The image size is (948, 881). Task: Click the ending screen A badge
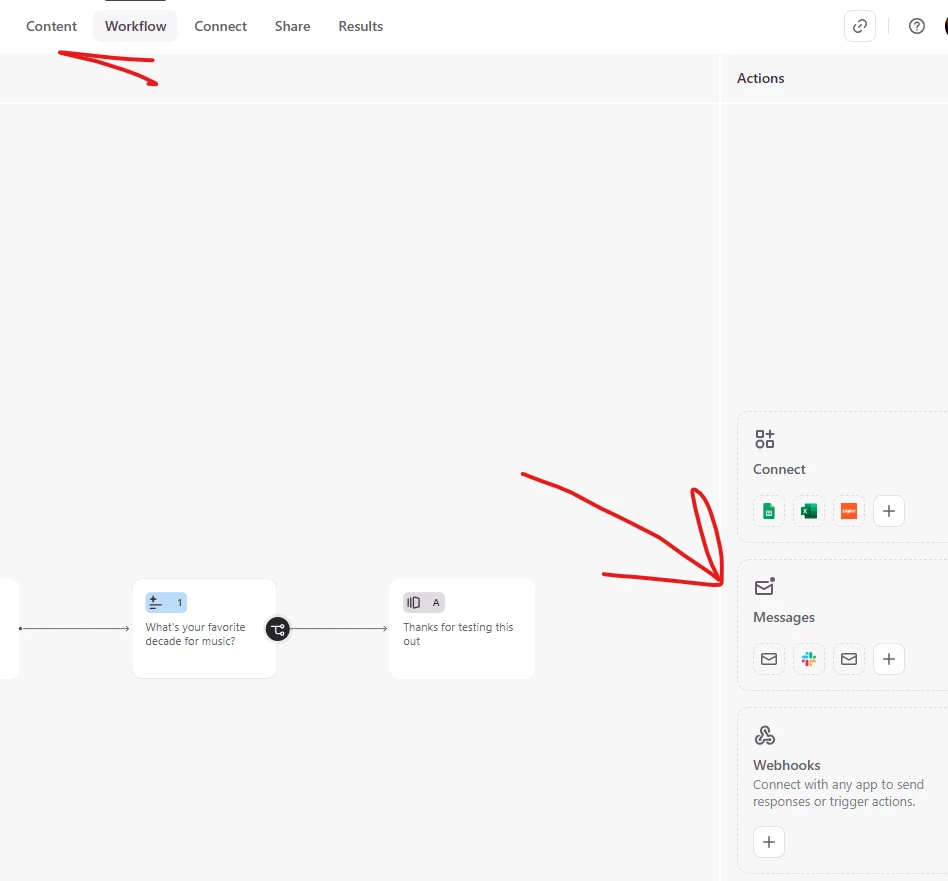pyautogui.click(x=423, y=602)
